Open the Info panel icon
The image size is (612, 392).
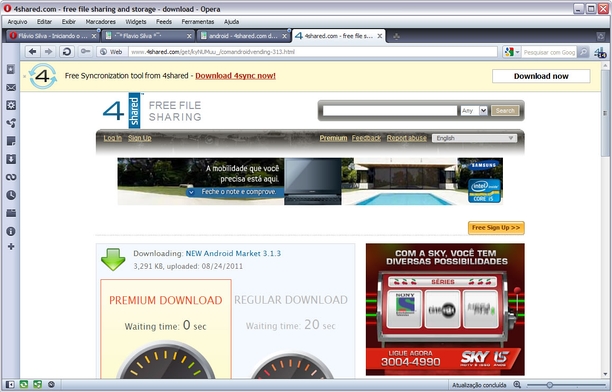pyautogui.click(x=11, y=232)
